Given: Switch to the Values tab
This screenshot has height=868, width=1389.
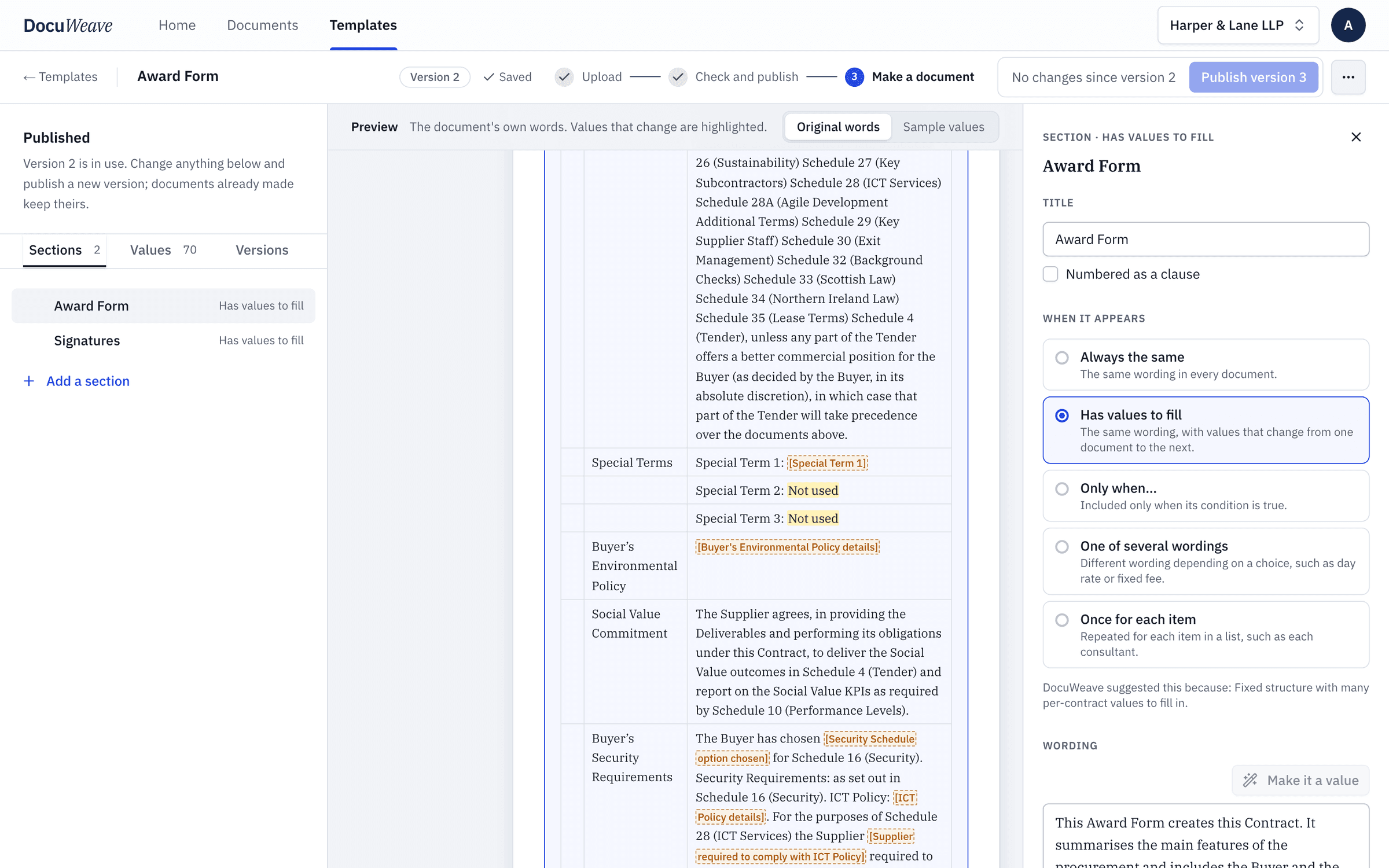Looking at the screenshot, I should coord(163,250).
